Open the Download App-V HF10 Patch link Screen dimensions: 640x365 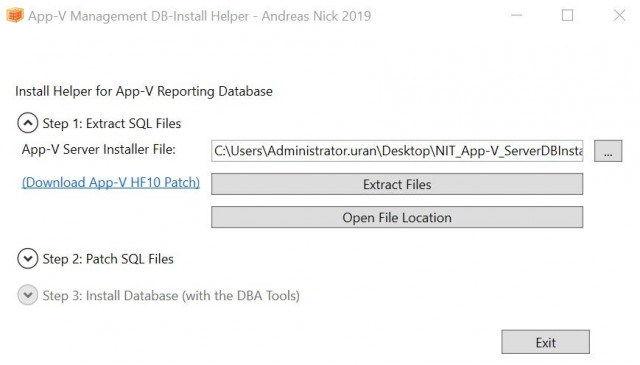(x=111, y=182)
